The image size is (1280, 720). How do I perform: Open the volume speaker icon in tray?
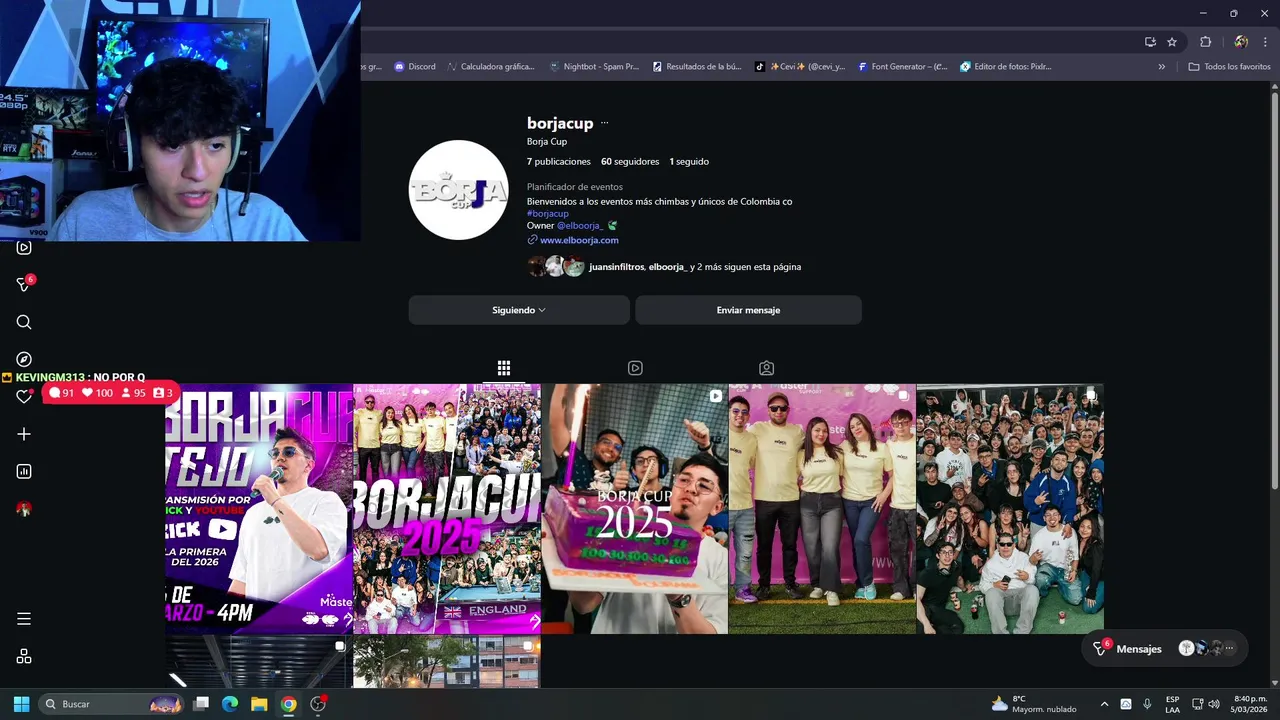coord(1214,704)
